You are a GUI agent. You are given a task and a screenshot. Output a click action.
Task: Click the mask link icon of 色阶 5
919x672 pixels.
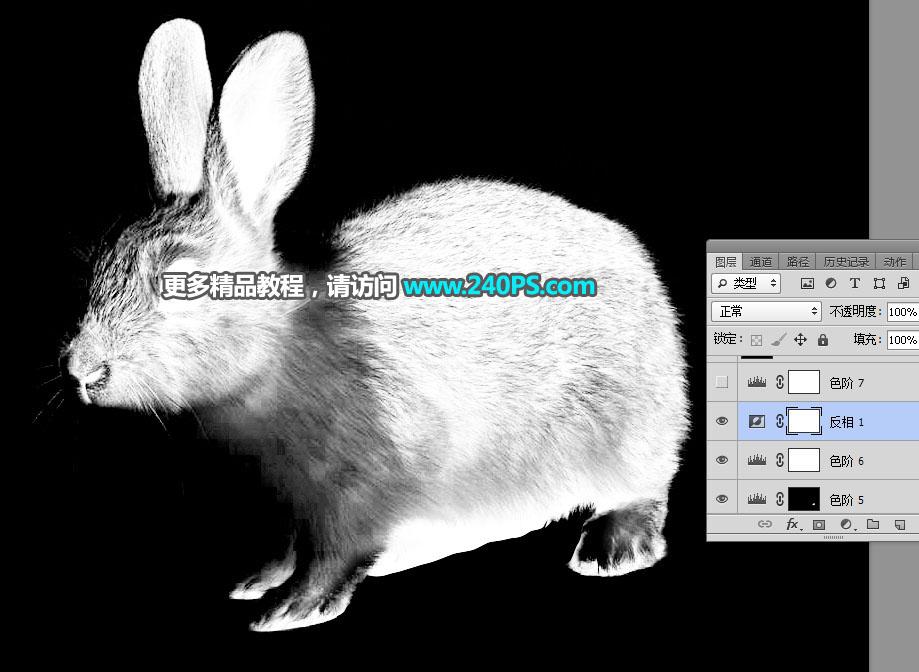tap(780, 499)
